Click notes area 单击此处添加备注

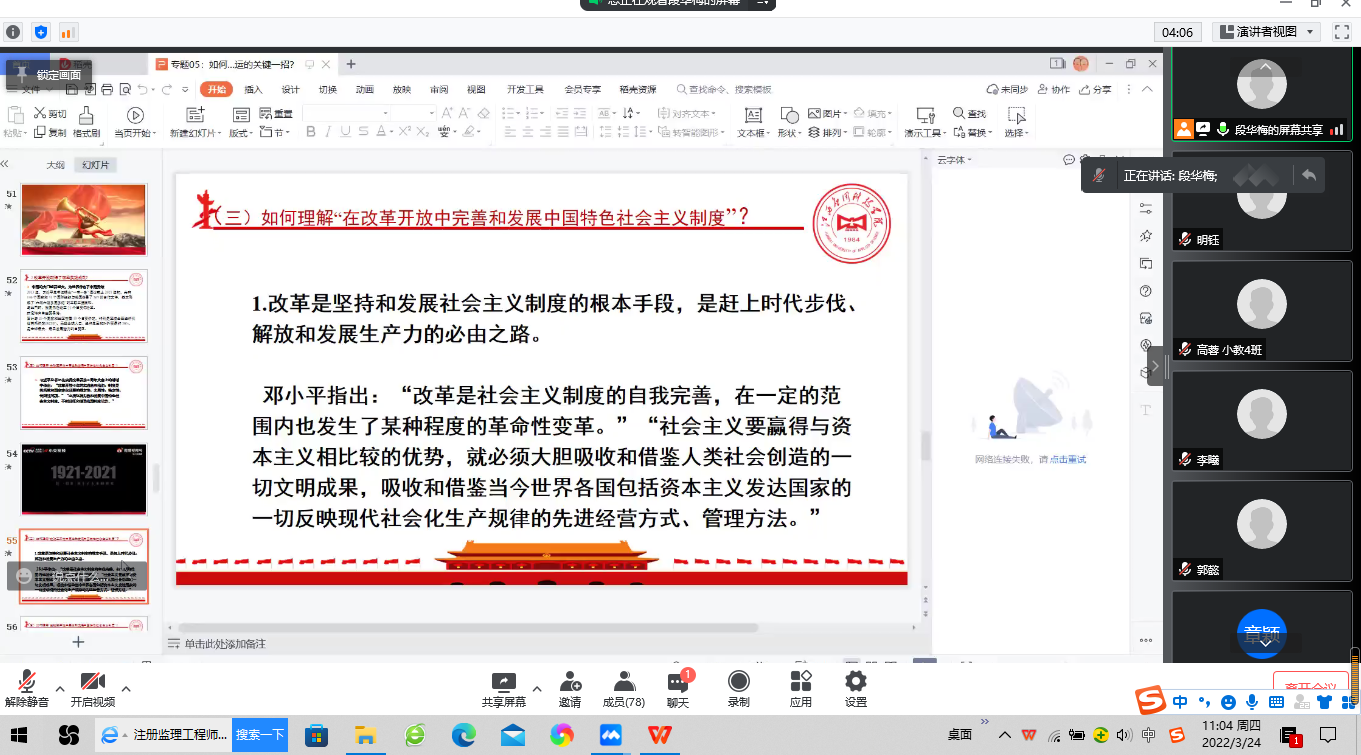click(225, 644)
